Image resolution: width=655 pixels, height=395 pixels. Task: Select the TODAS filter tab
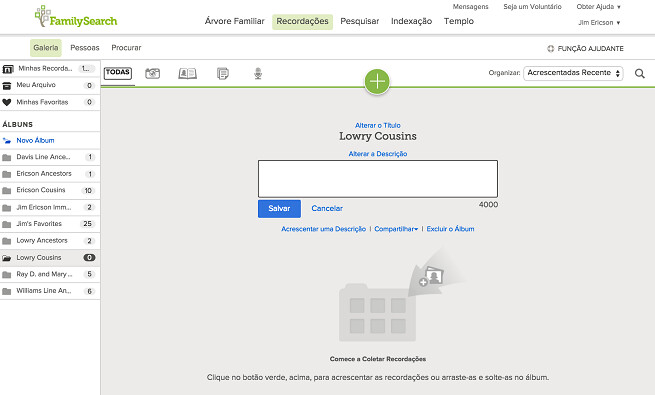click(118, 73)
